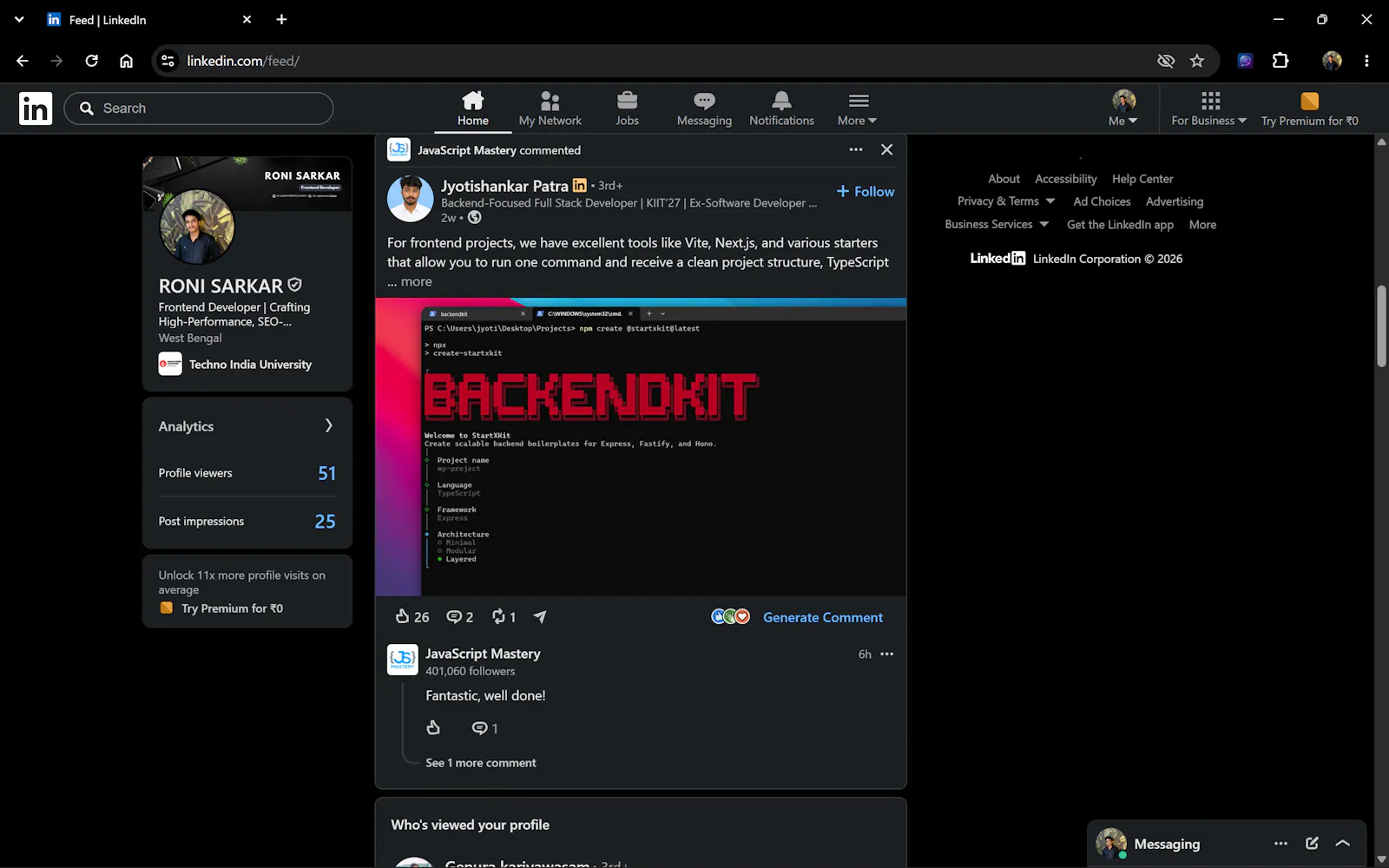Expand the Messaging overlay chevron
The height and width of the screenshot is (868, 1389).
pyautogui.click(x=1343, y=844)
